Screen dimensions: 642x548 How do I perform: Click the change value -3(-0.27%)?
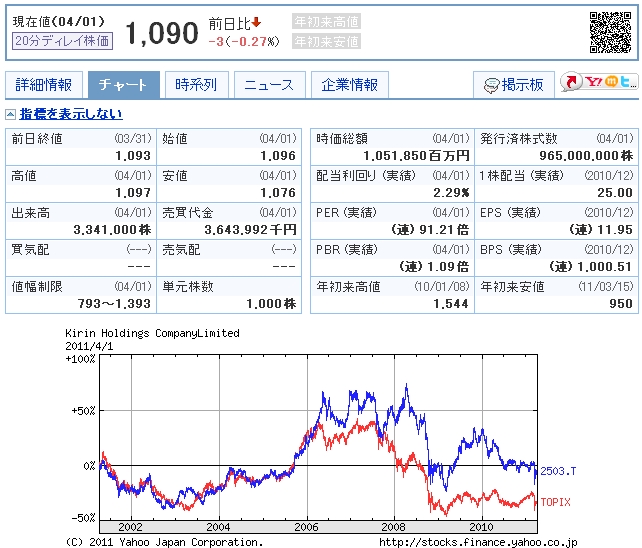tap(244, 42)
